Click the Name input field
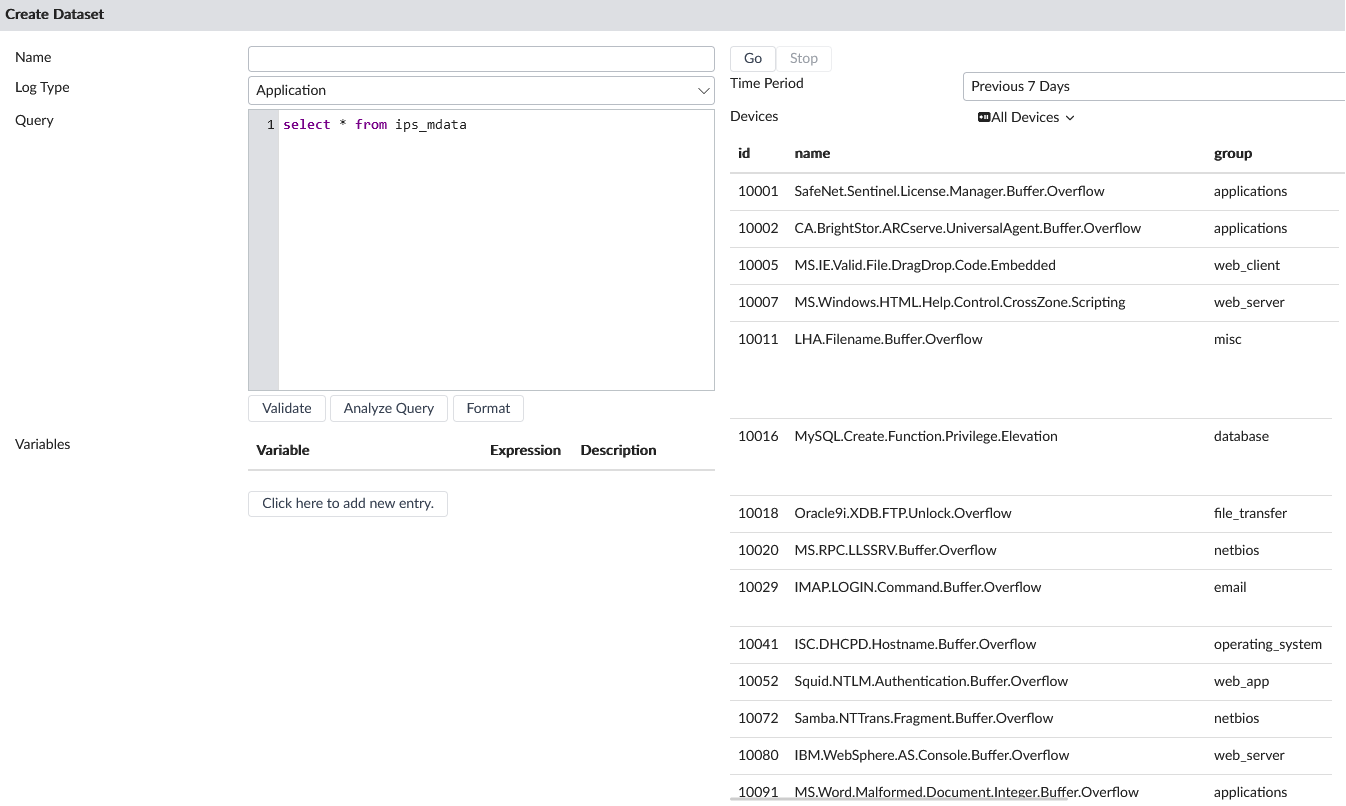Image resolution: width=1346 pixels, height=806 pixels. pos(481,59)
